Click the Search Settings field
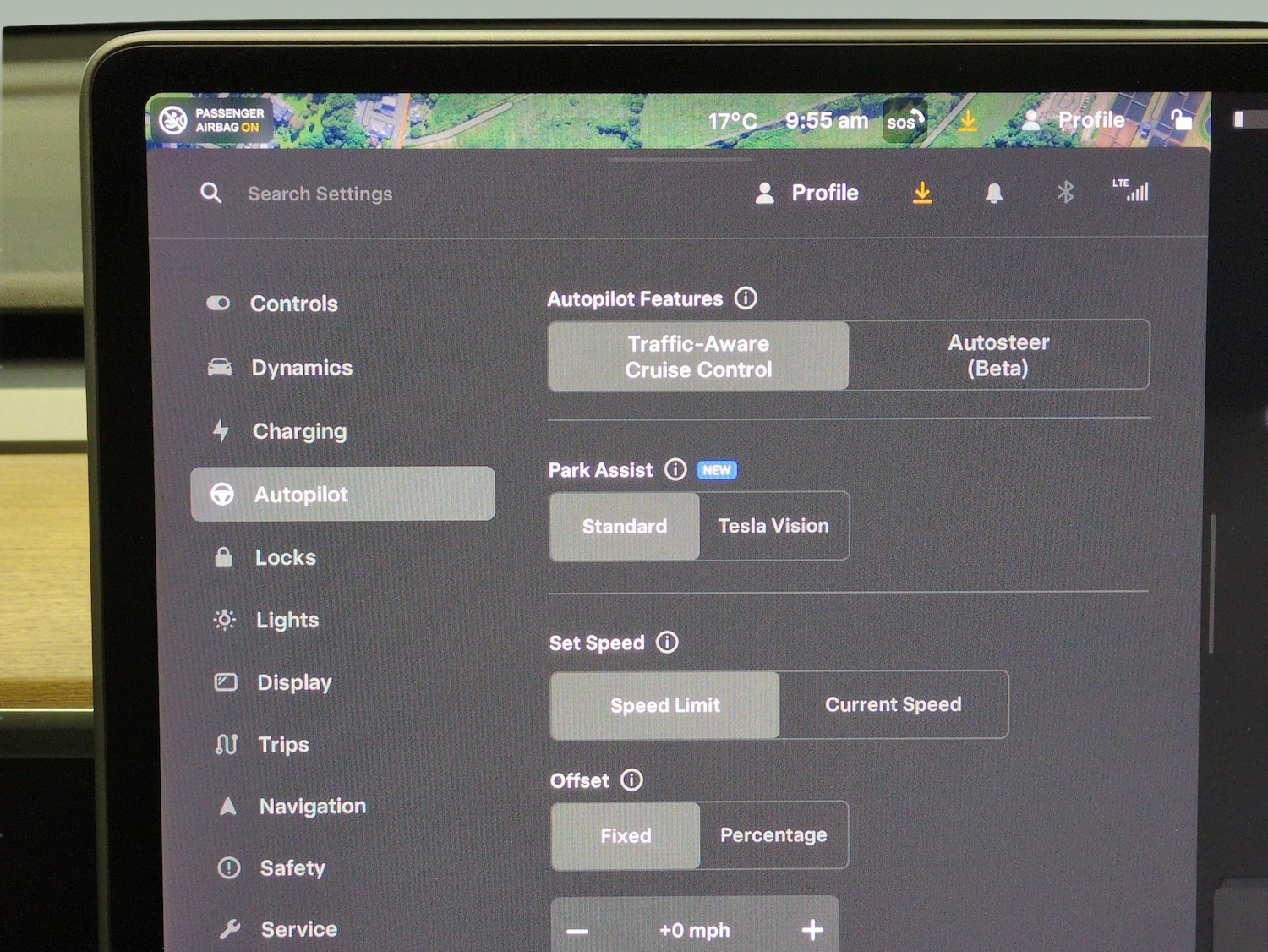Viewport: 1268px width, 952px height. tap(320, 194)
